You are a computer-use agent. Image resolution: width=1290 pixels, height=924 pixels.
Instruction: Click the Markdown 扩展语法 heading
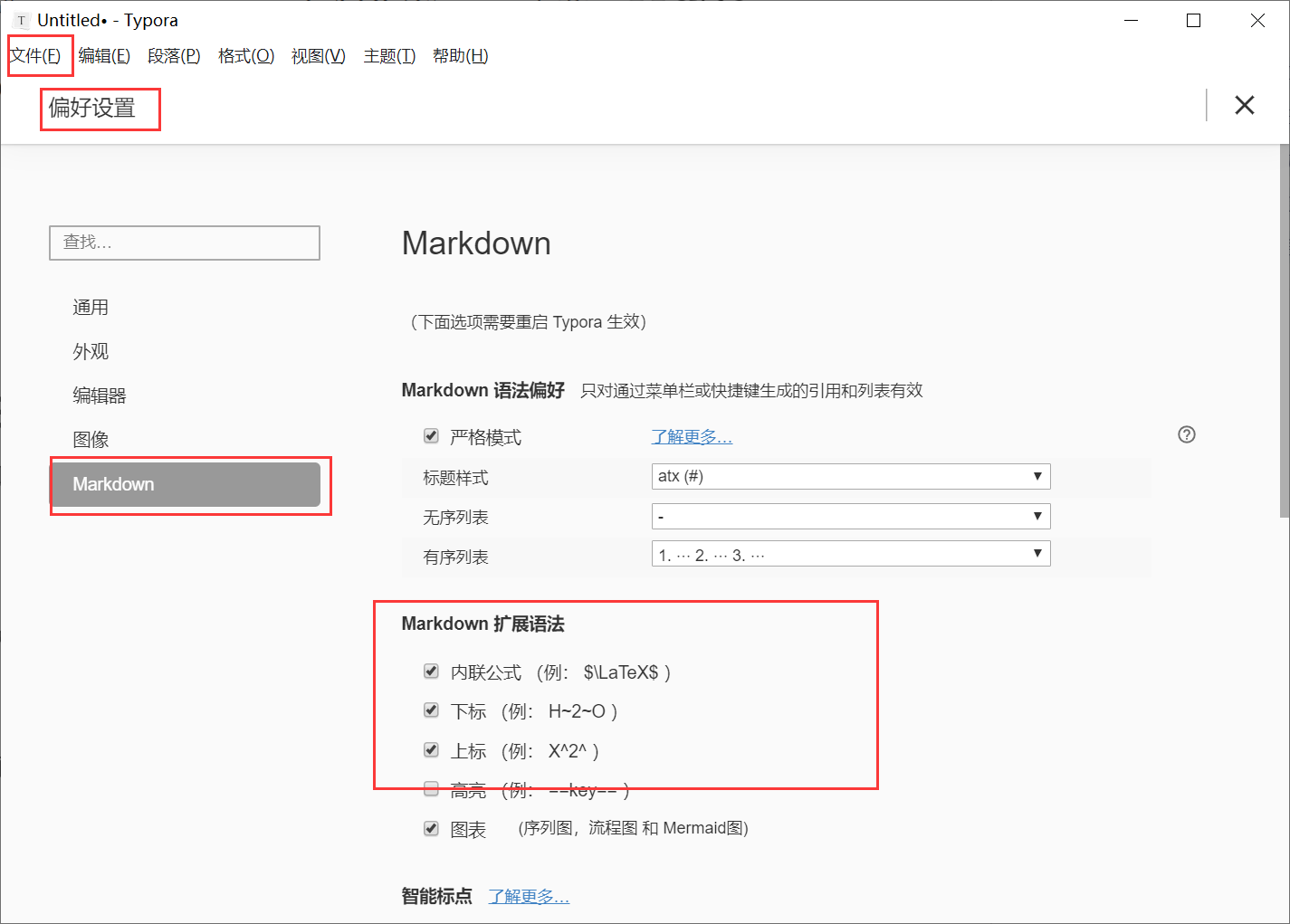point(483,624)
